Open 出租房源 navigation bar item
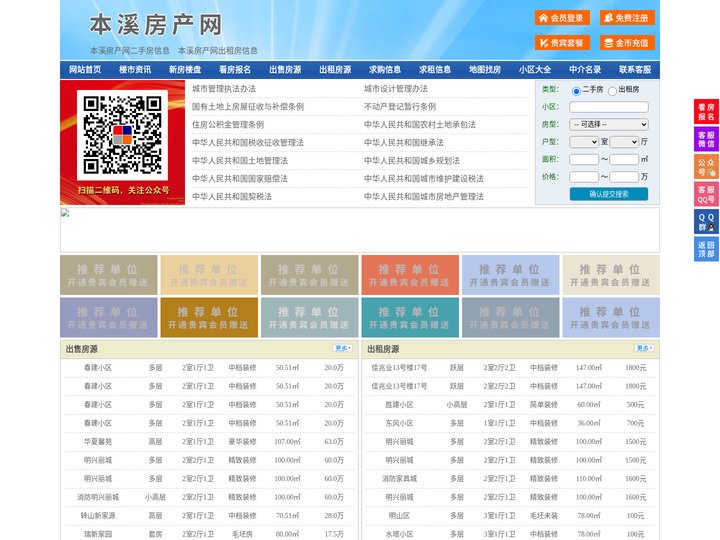The width and height of the screenshot is (720, 540). click(335, 70)
